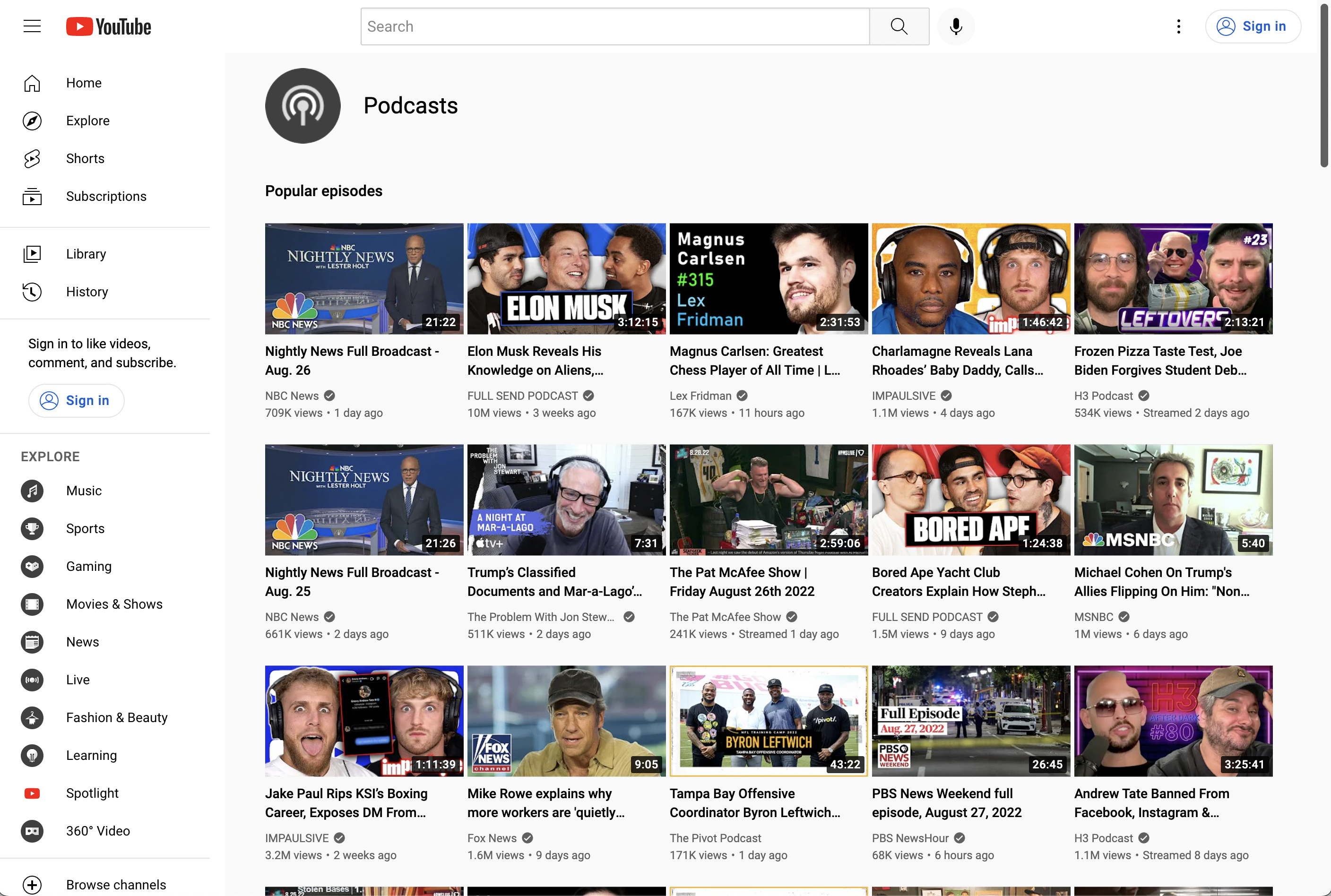Open The Pivot Podcast channel link
The image size is (1331, 896).
coord(715,838)
